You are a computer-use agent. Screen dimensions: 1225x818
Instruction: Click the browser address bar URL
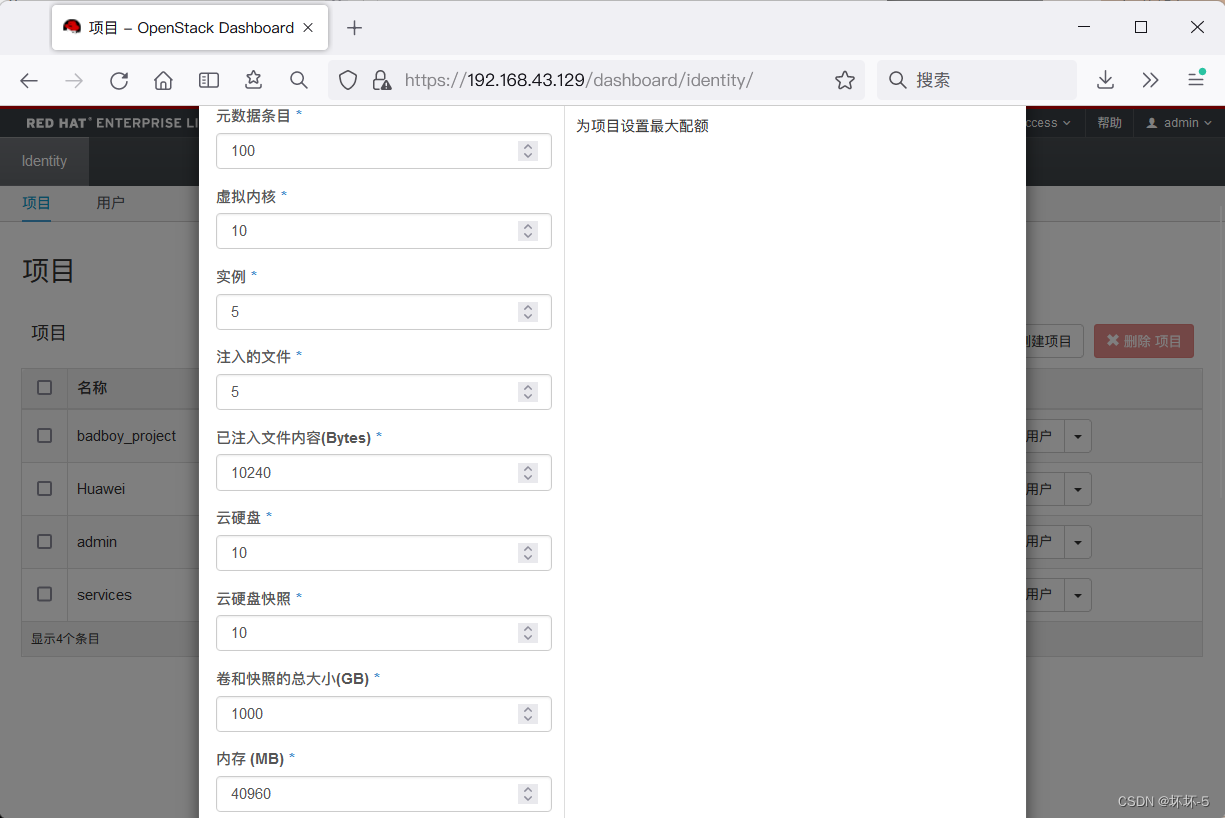tap(579, 80)
